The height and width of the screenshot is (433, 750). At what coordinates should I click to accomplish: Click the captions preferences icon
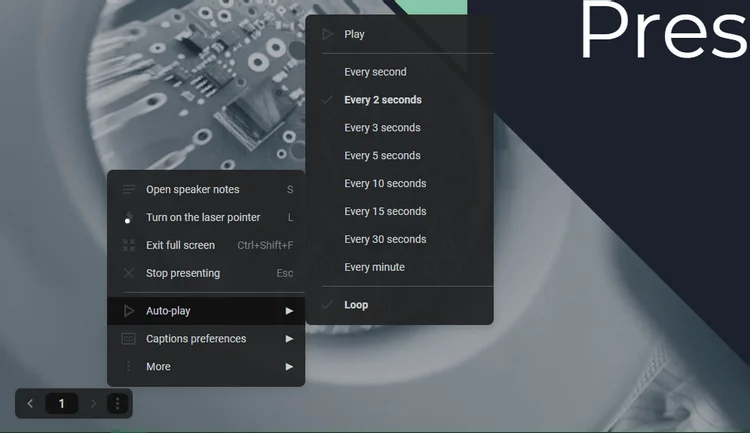pos(128,339)
